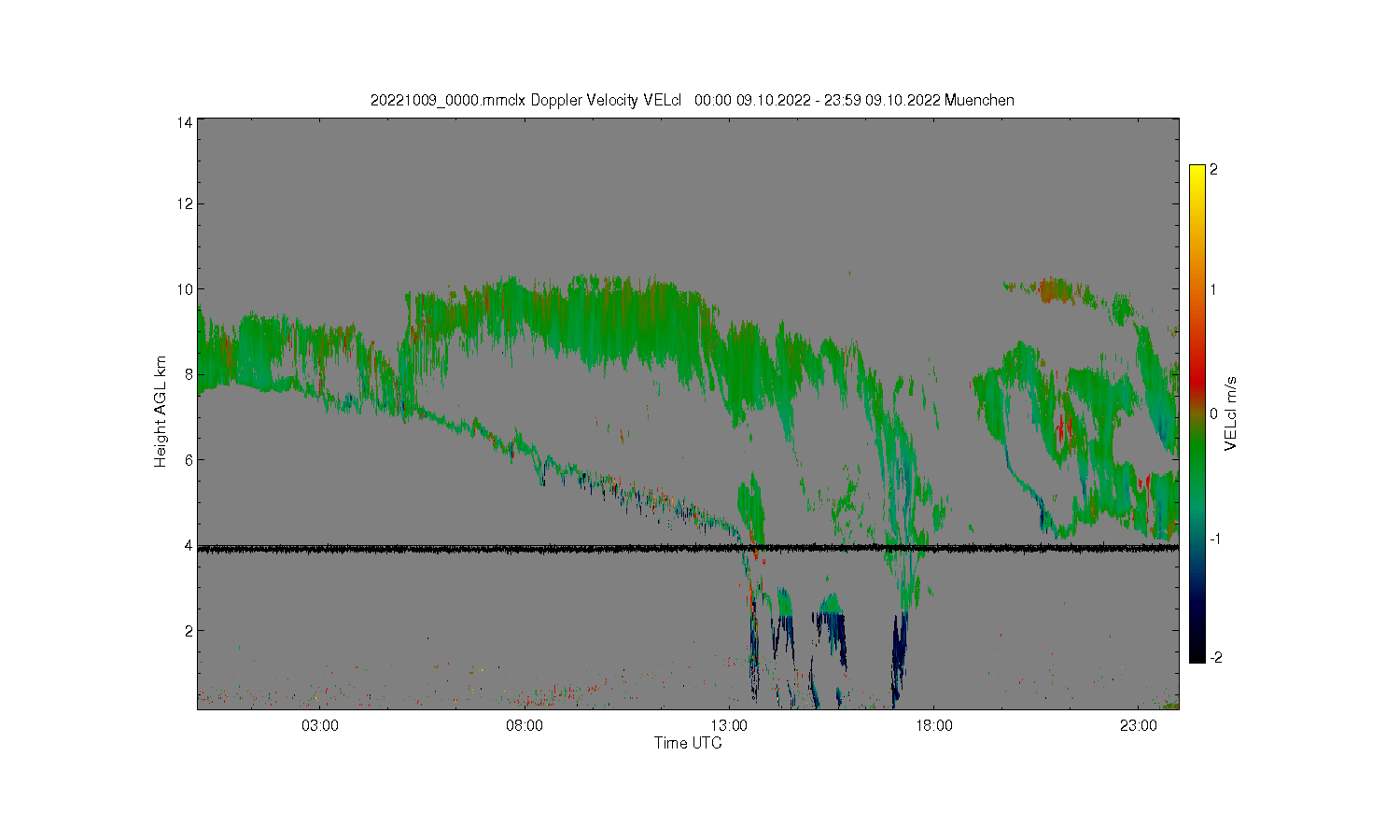
Task: Click the 23:00 time tick label
Action: [1138, 725]
